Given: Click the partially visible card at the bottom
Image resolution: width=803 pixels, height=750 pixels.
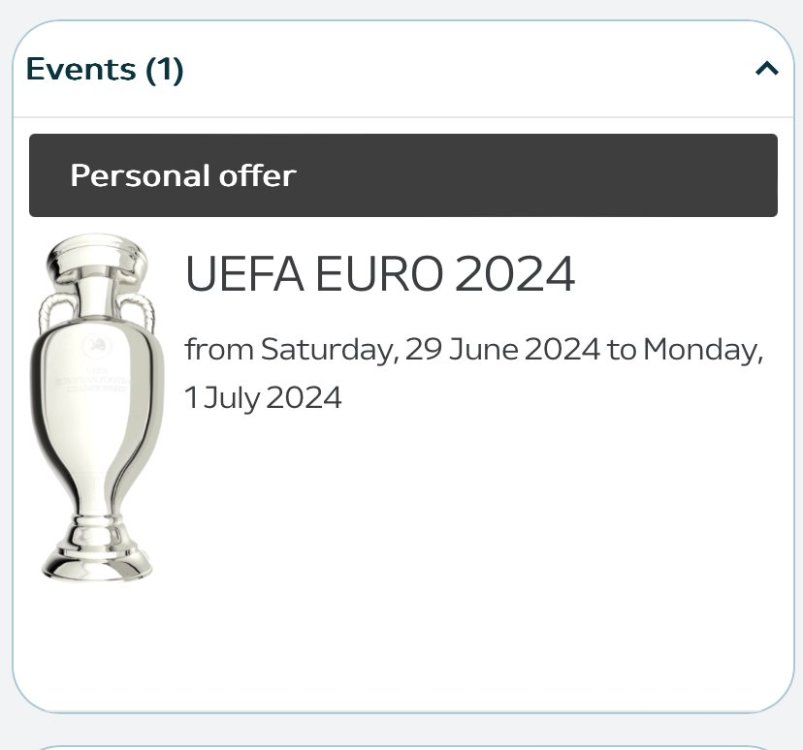Looking at the screenshot, I should 403,746.
